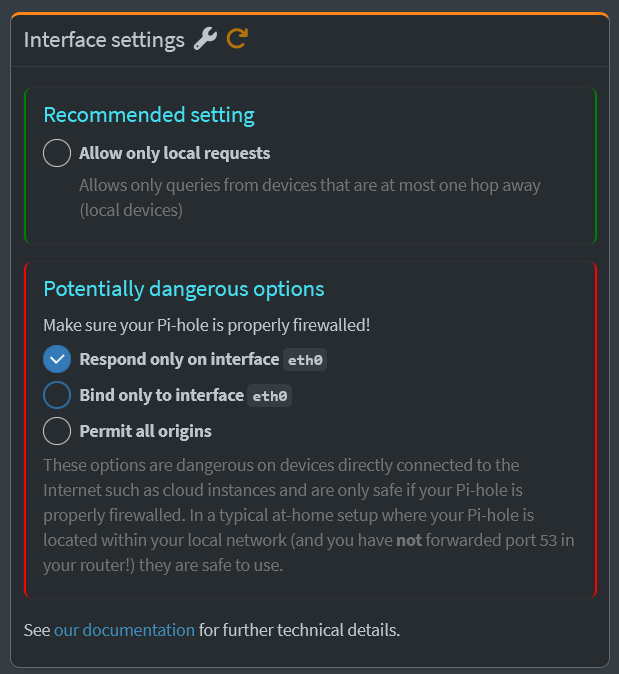Click the eth0 badge after Bind only to interface
This screenshot has width=619, height=674.
[x=270, y=396]
